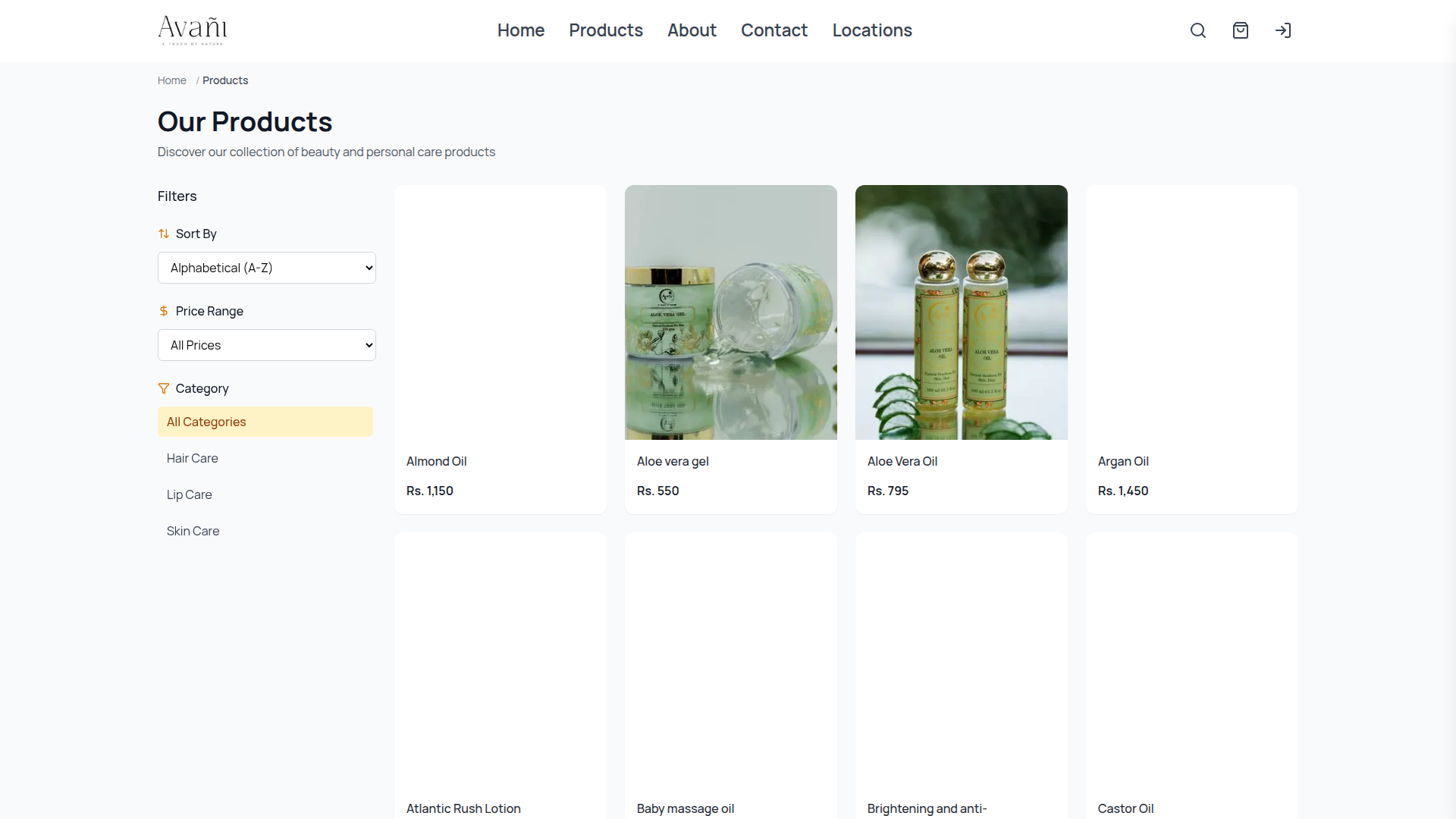Click the login arrow icon
This screenshot has width=1456, height=819.
[x=1282, y=30]
